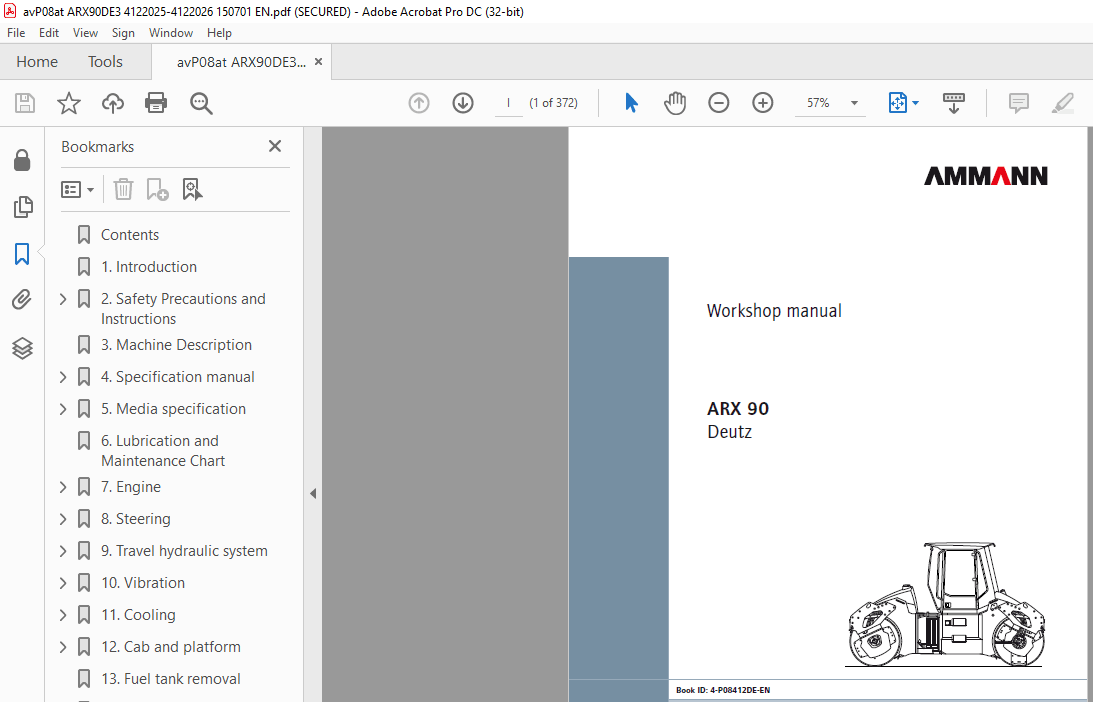Open the View menu
The image size is (1093, 702).
(x=85, y=33)
